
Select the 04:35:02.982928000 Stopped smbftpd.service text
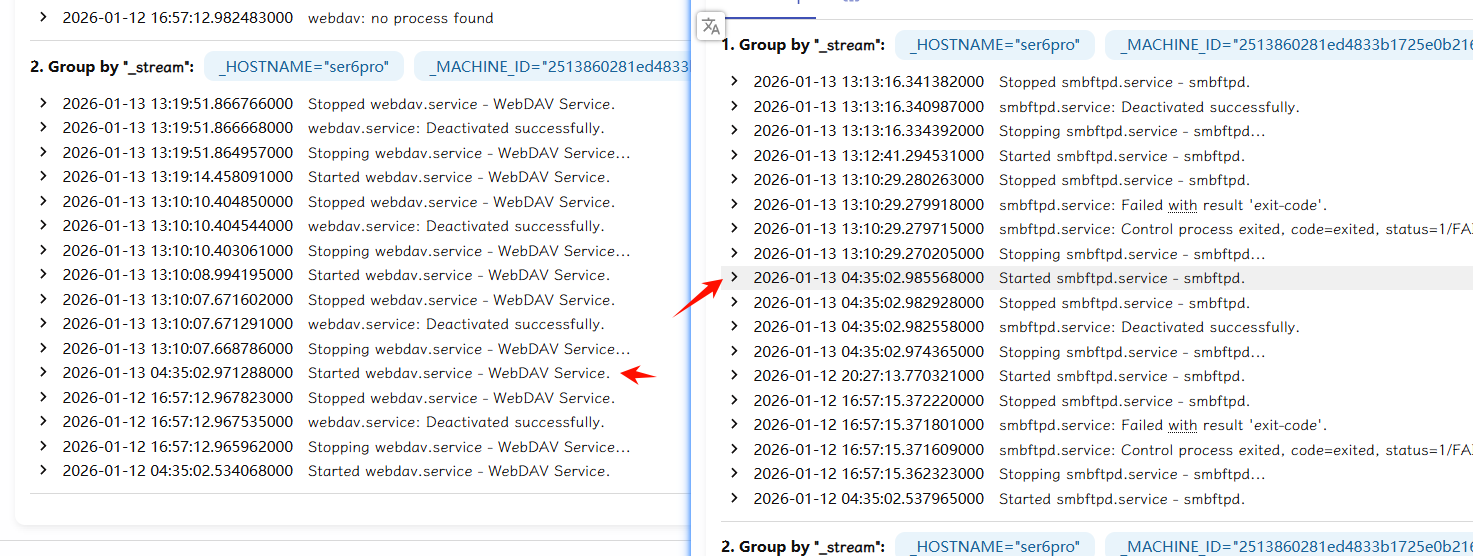1124,303
